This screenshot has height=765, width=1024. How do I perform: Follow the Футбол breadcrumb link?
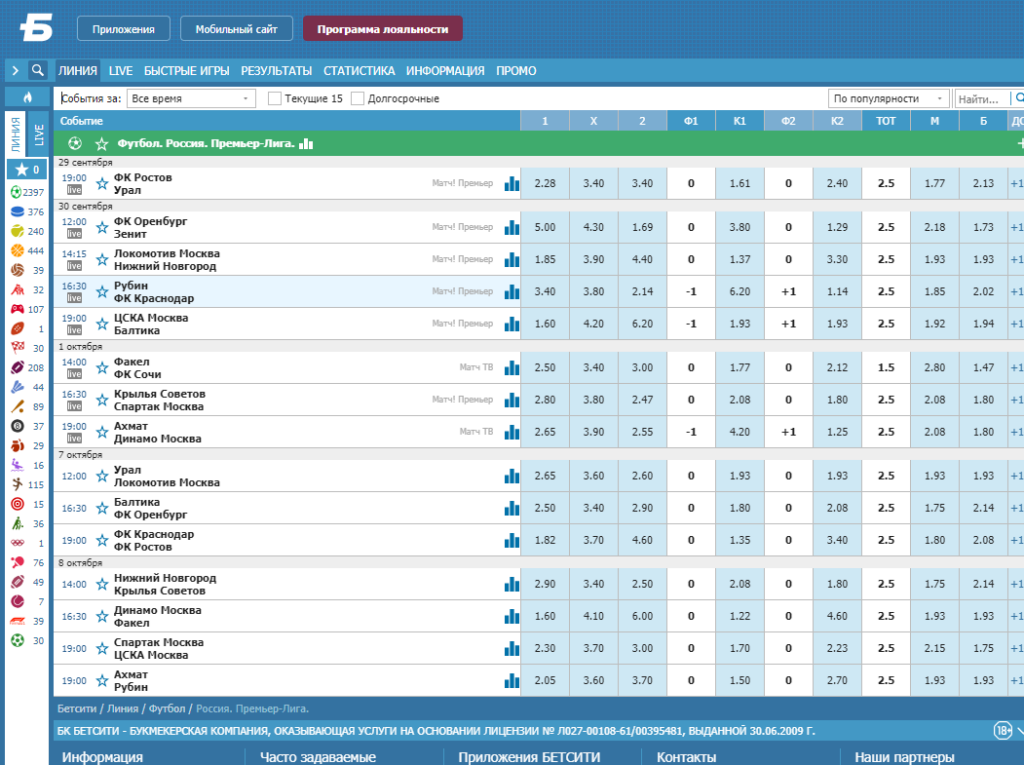(x=167, y=709)
